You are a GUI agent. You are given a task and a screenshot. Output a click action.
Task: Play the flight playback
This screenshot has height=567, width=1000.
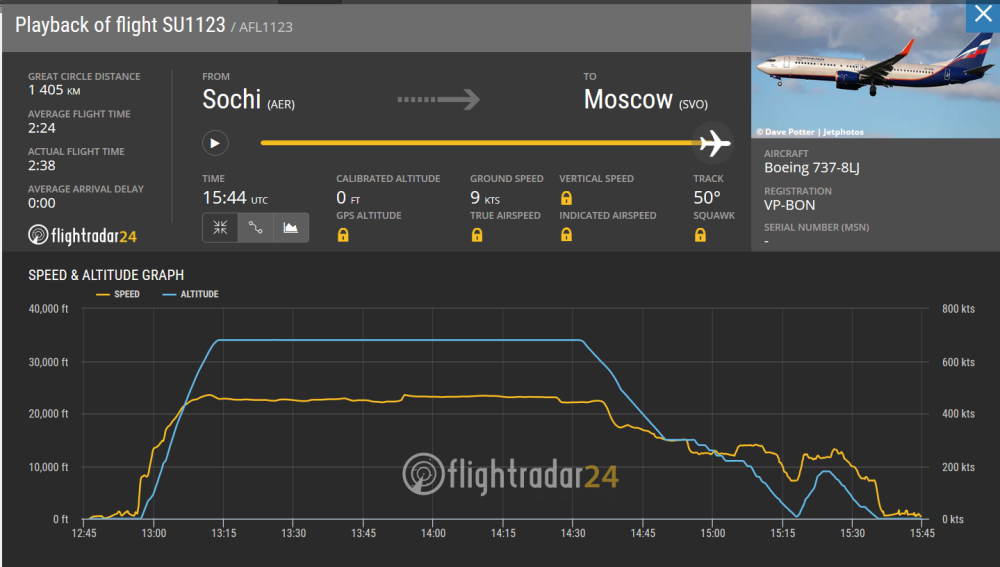click(215, 143)
